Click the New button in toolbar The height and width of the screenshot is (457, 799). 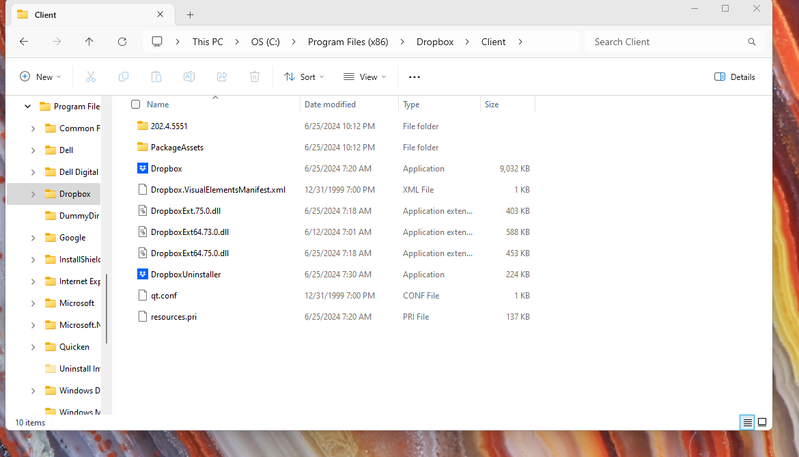click(x=40, y=77)
